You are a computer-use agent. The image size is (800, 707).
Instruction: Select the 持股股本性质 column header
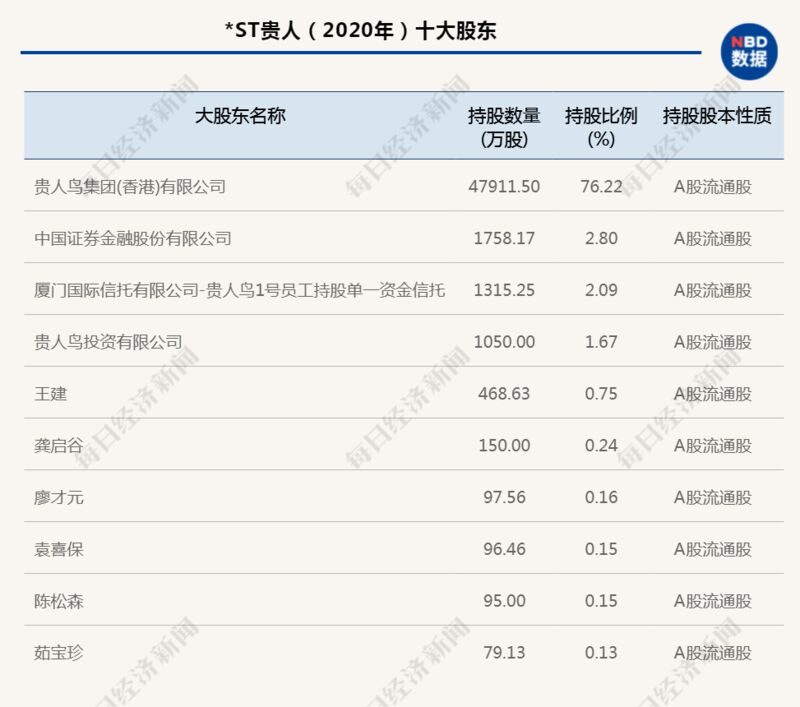pos(717,116)
